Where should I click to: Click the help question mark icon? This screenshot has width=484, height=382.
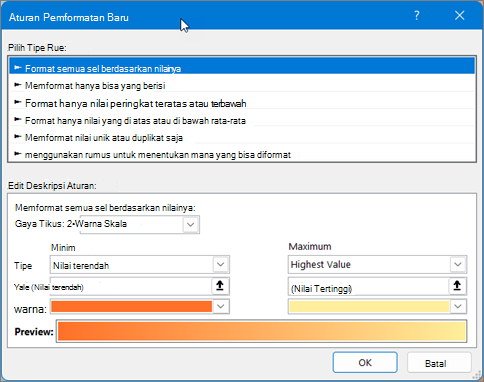point(417,15)
